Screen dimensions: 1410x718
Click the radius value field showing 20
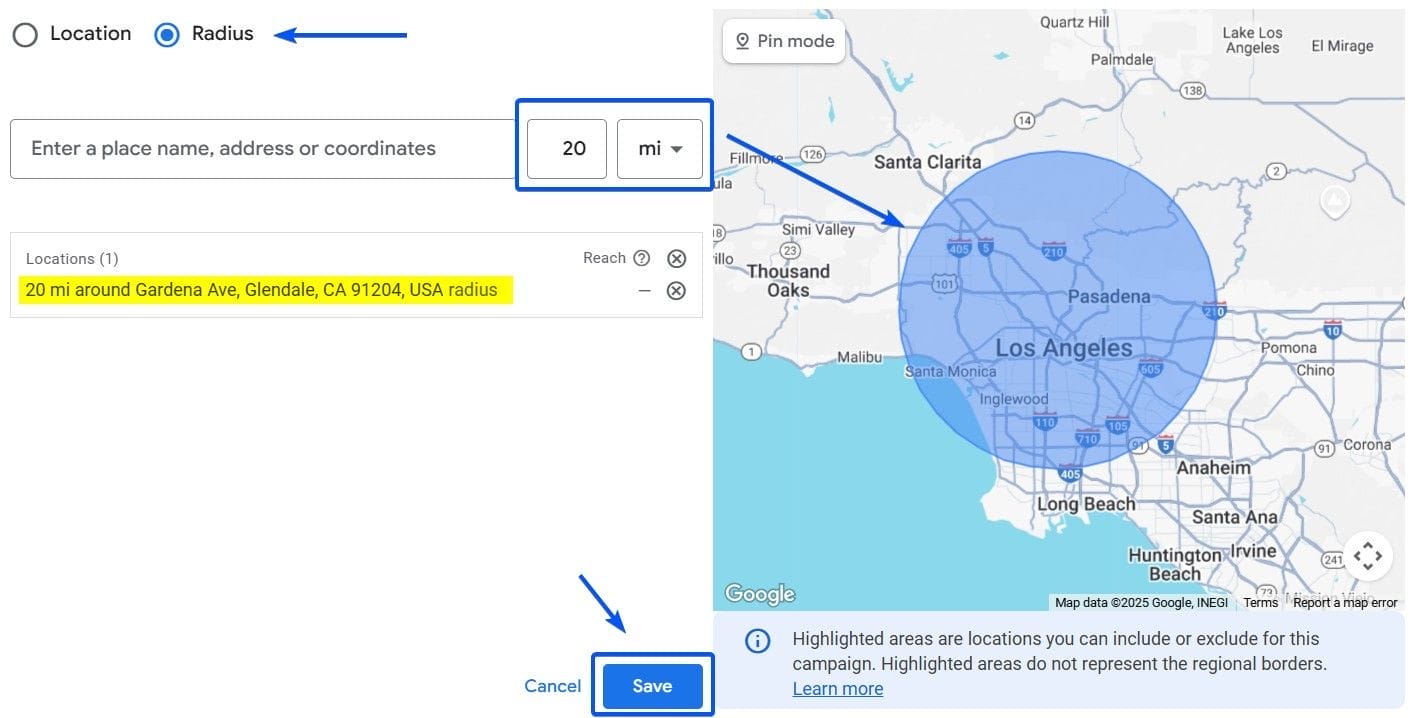(x=565, y=147)
